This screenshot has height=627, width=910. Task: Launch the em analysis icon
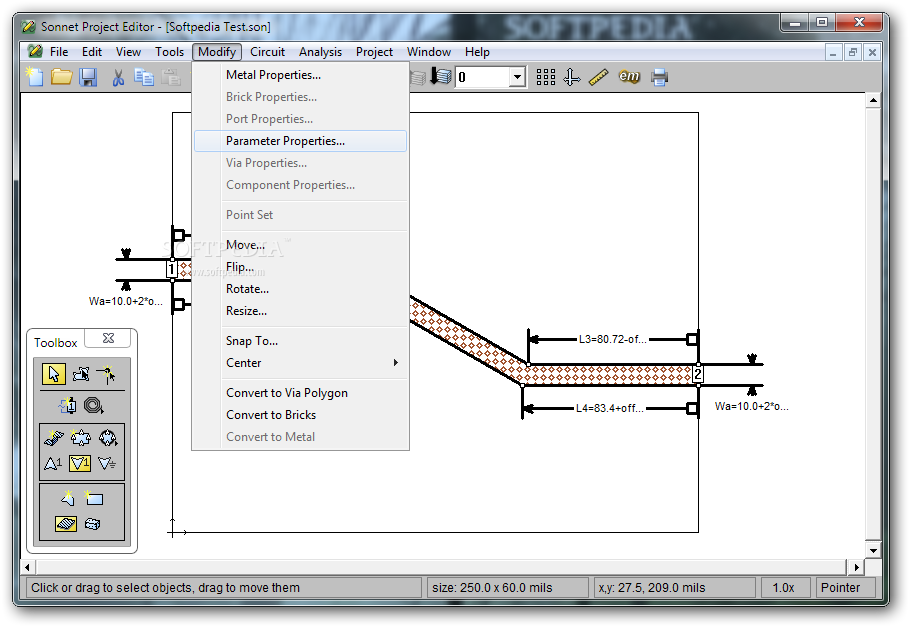point(629,77)
